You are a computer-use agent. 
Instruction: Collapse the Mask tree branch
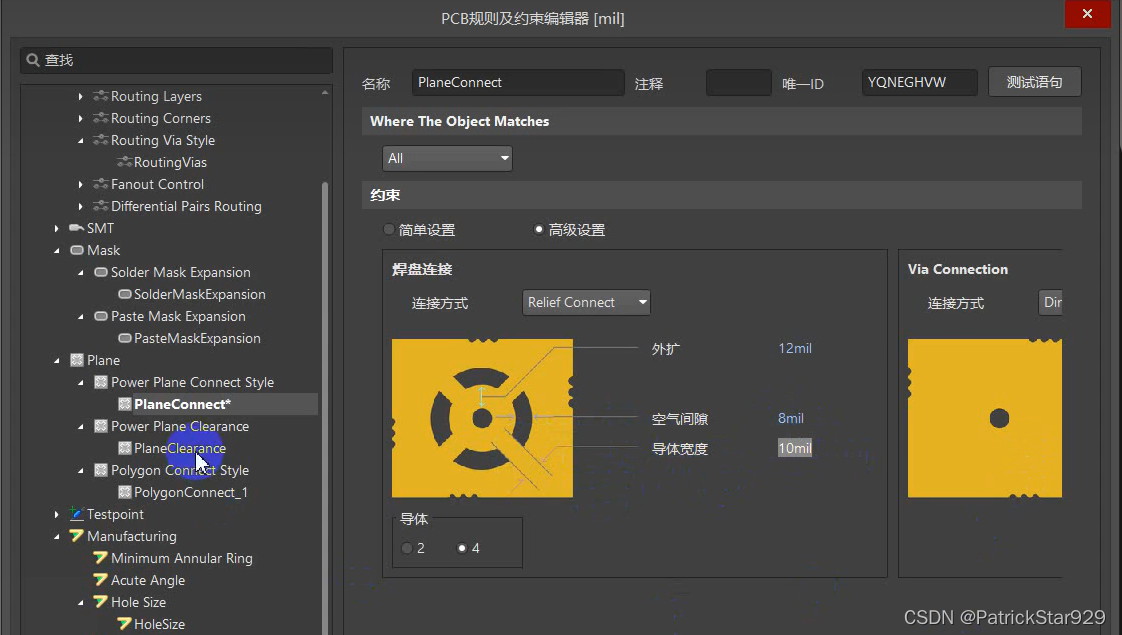pos(57,250)
